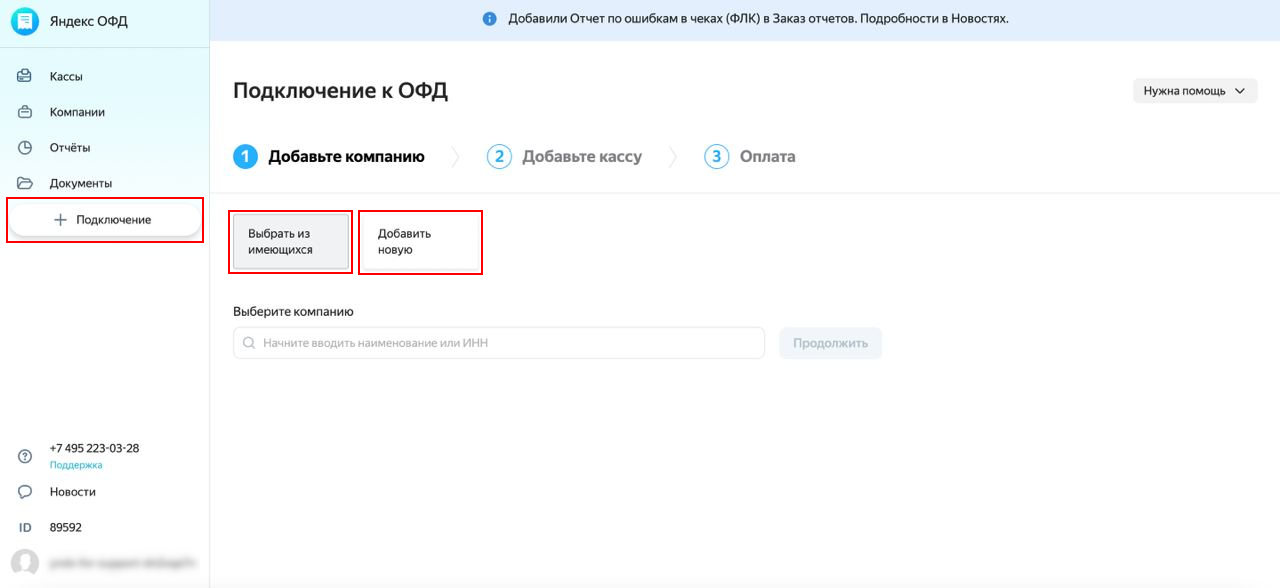
Task: Click the step 1 number circle
Action: coord(246,157)
